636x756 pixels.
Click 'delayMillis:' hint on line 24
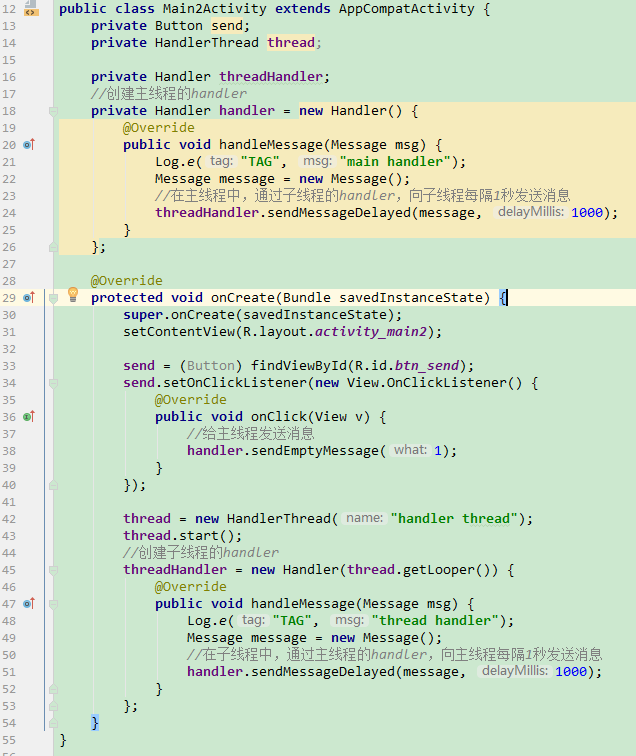530,212
